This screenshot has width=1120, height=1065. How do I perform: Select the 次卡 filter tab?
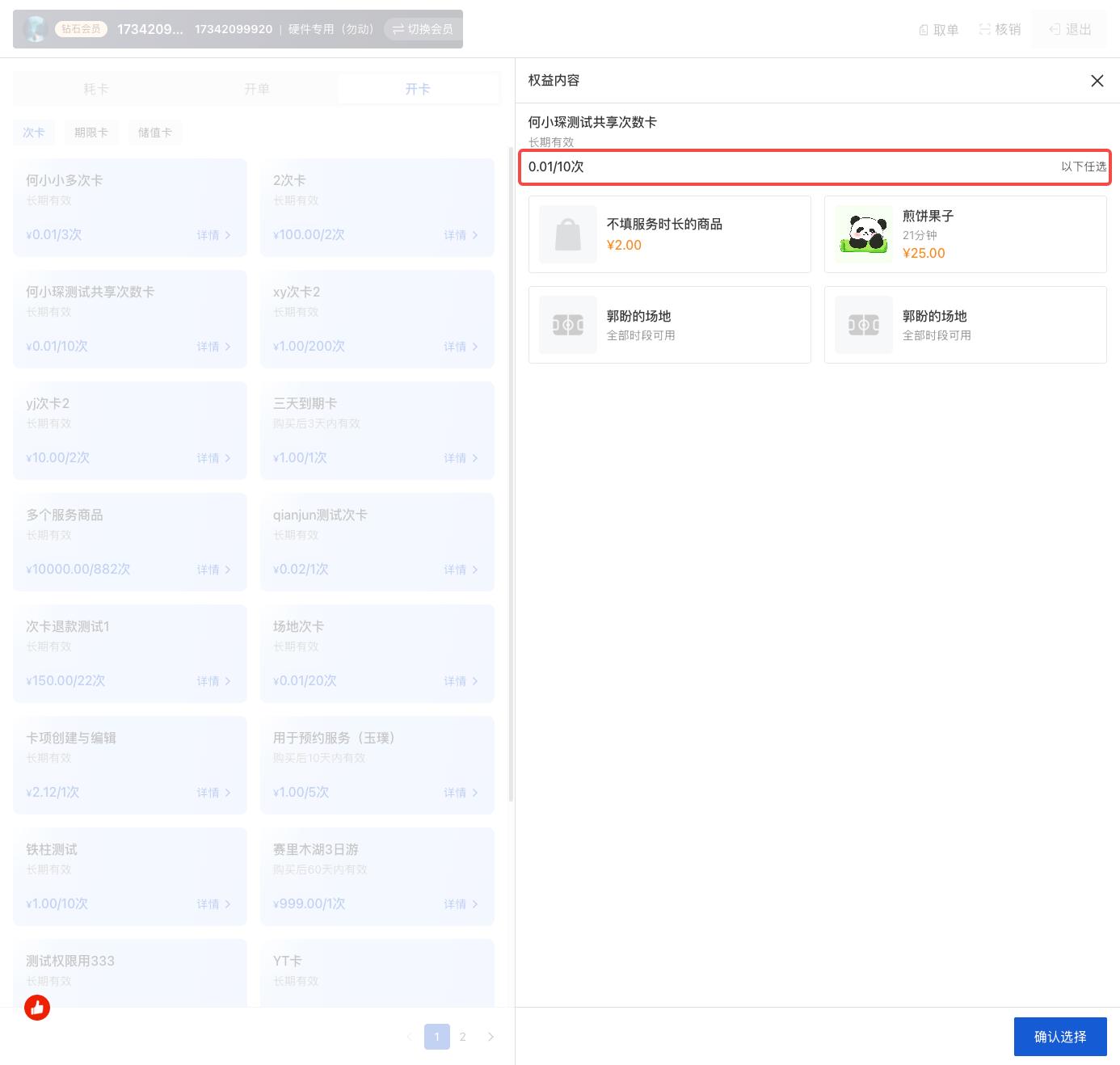coord(34,133)
